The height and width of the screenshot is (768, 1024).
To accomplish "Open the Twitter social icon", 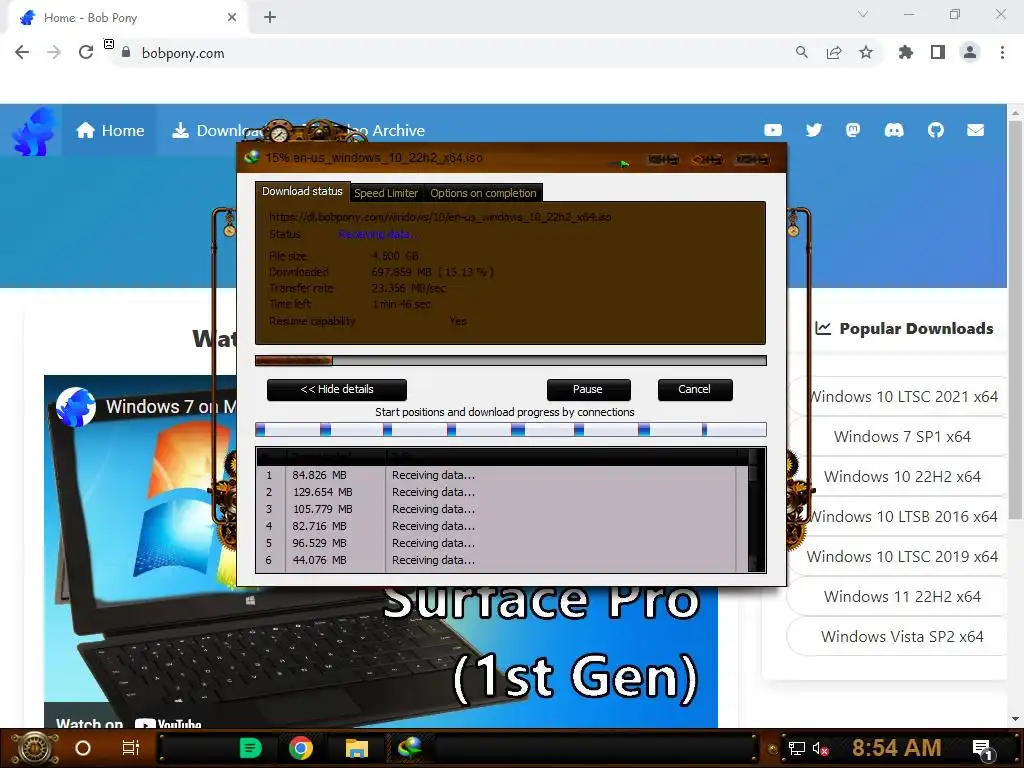I will [x=814, y=130].
